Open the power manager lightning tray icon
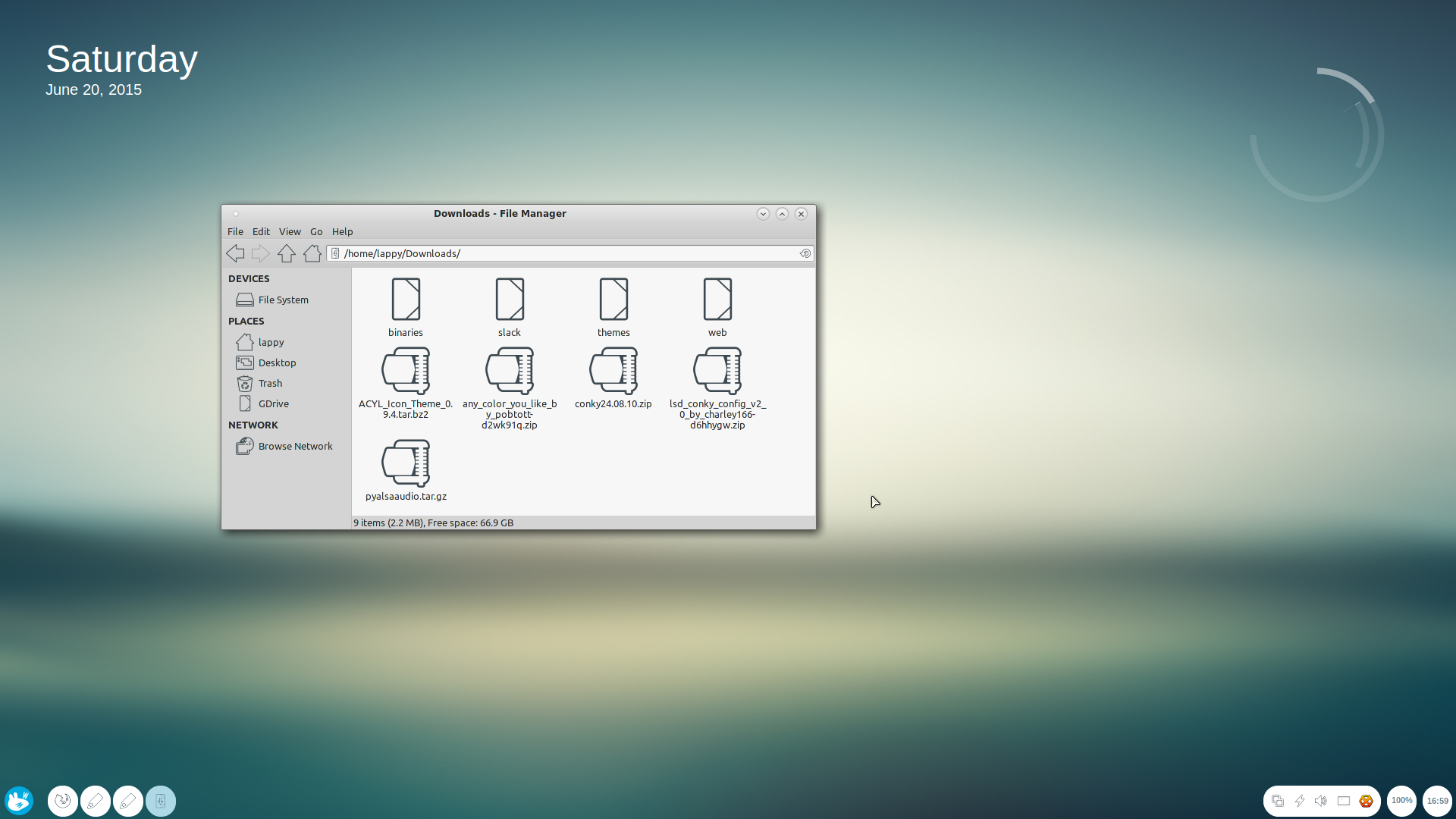The image size is (1456, 819). click(x=1300, y=801)
